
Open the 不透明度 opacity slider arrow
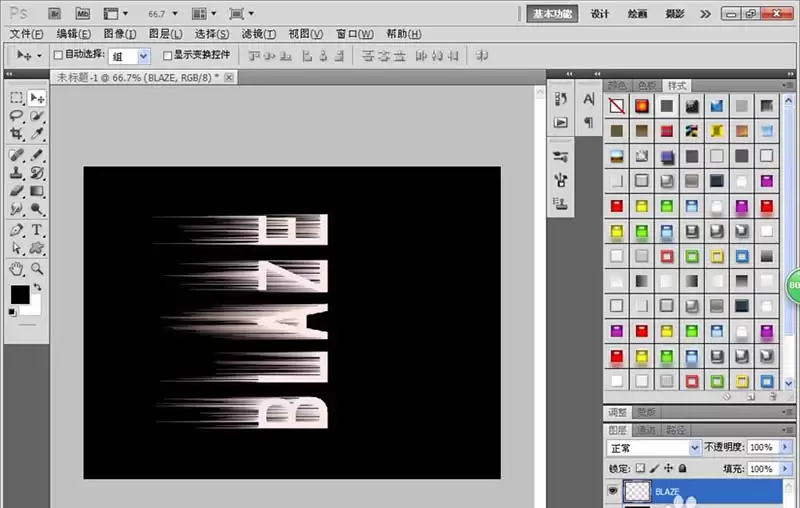[x=785, y=447]
